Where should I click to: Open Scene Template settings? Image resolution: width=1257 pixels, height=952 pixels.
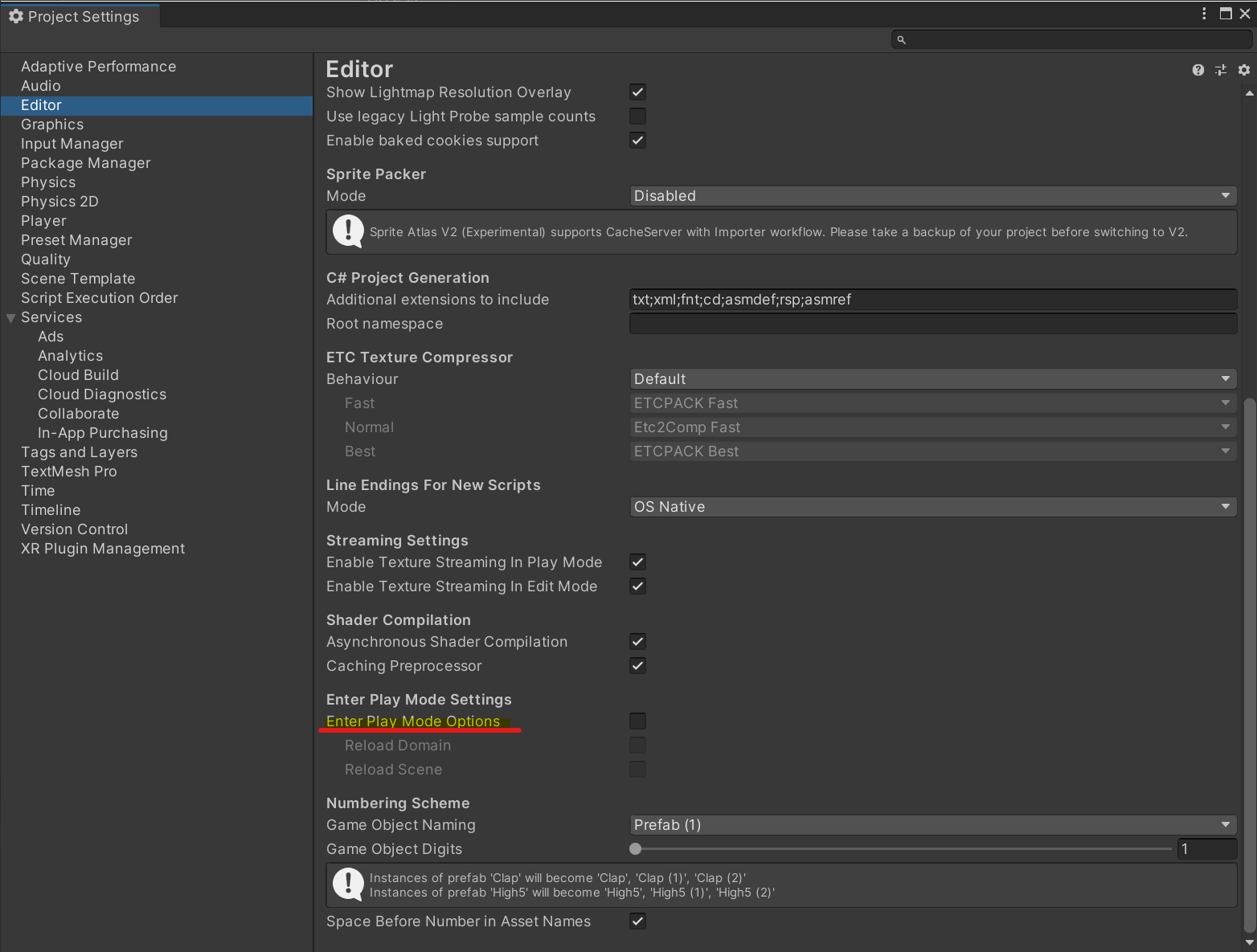78,279
